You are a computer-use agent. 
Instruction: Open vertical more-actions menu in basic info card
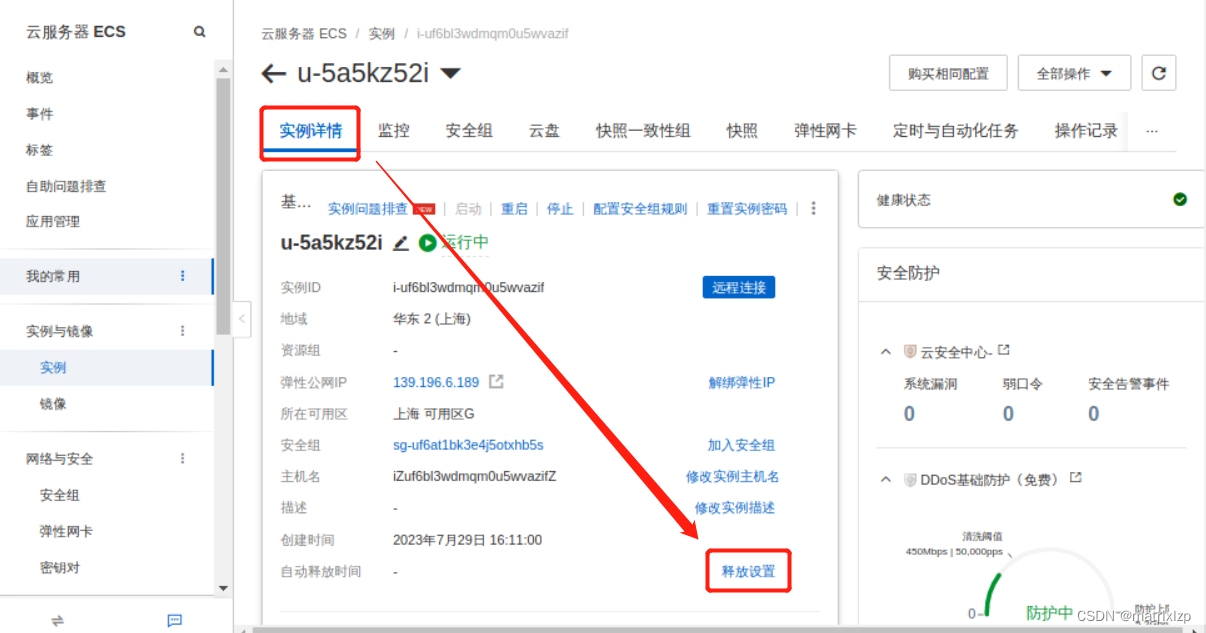click(x=813, y=209)
